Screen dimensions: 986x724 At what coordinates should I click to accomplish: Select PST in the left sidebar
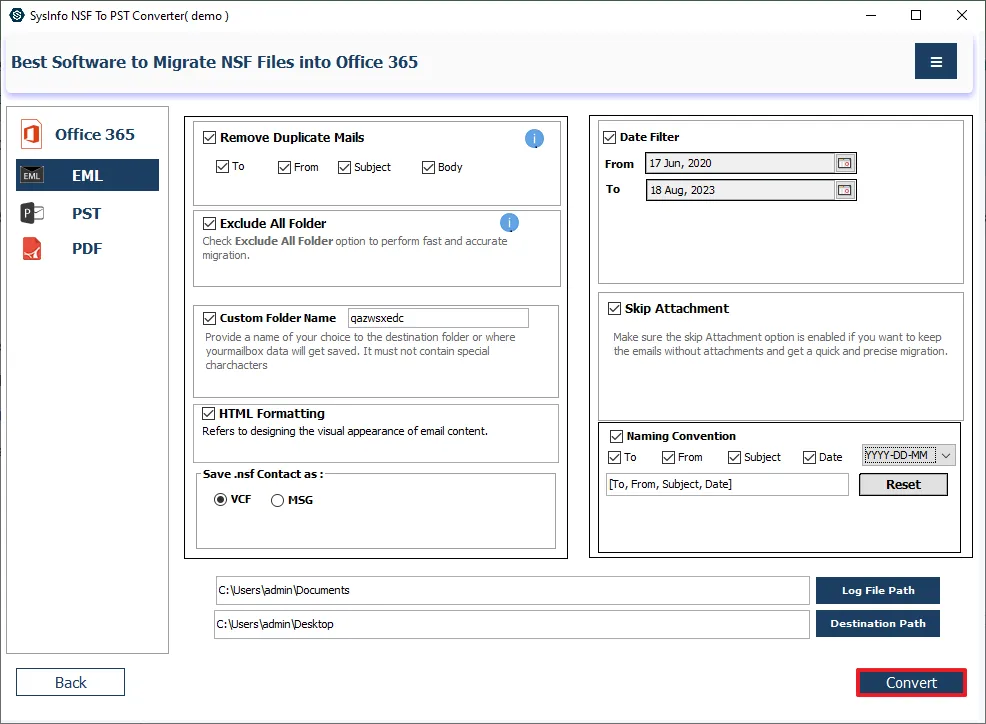click(86, 213)
